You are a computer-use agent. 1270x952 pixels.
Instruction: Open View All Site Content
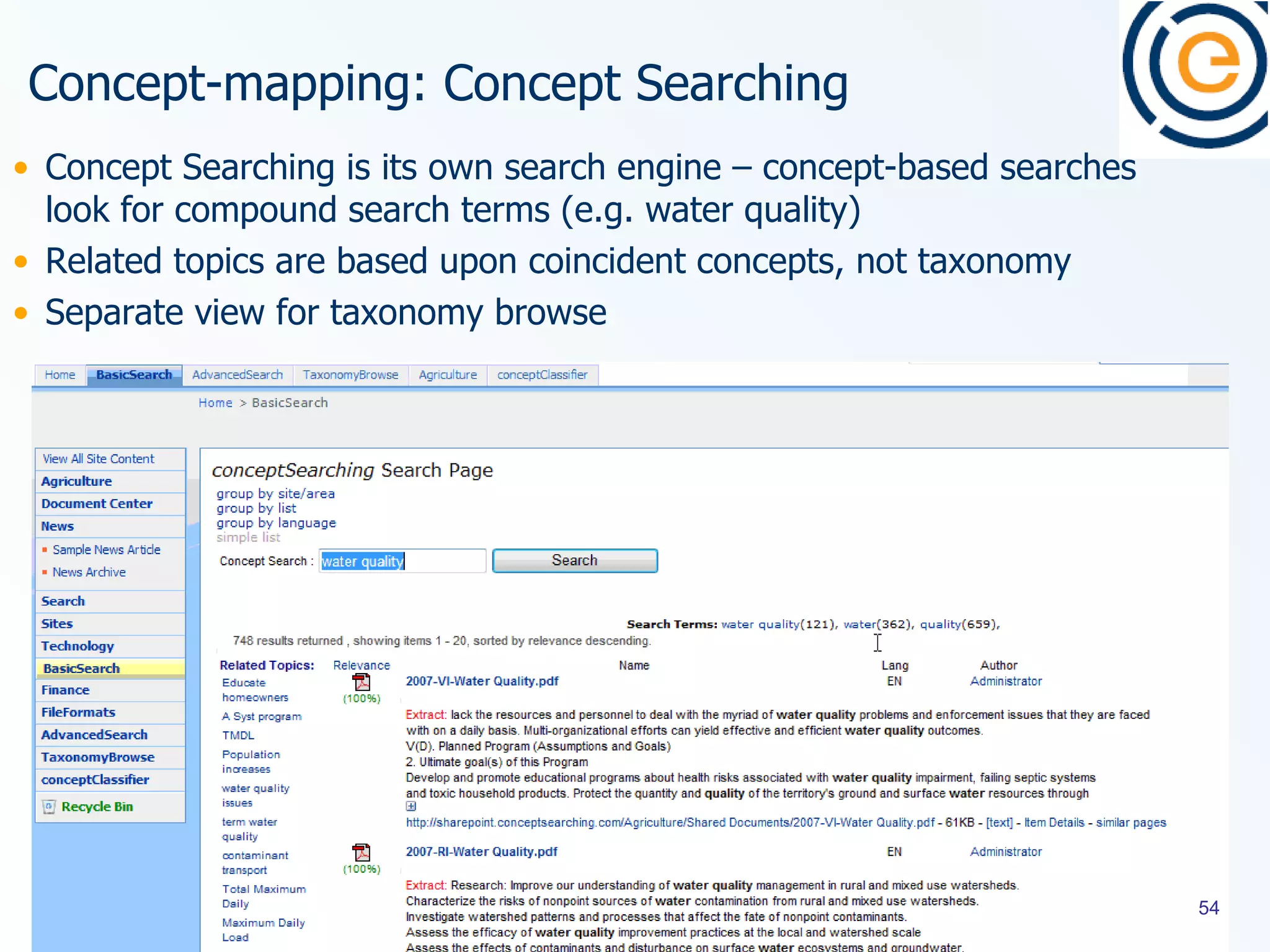(x=98, y=459)
